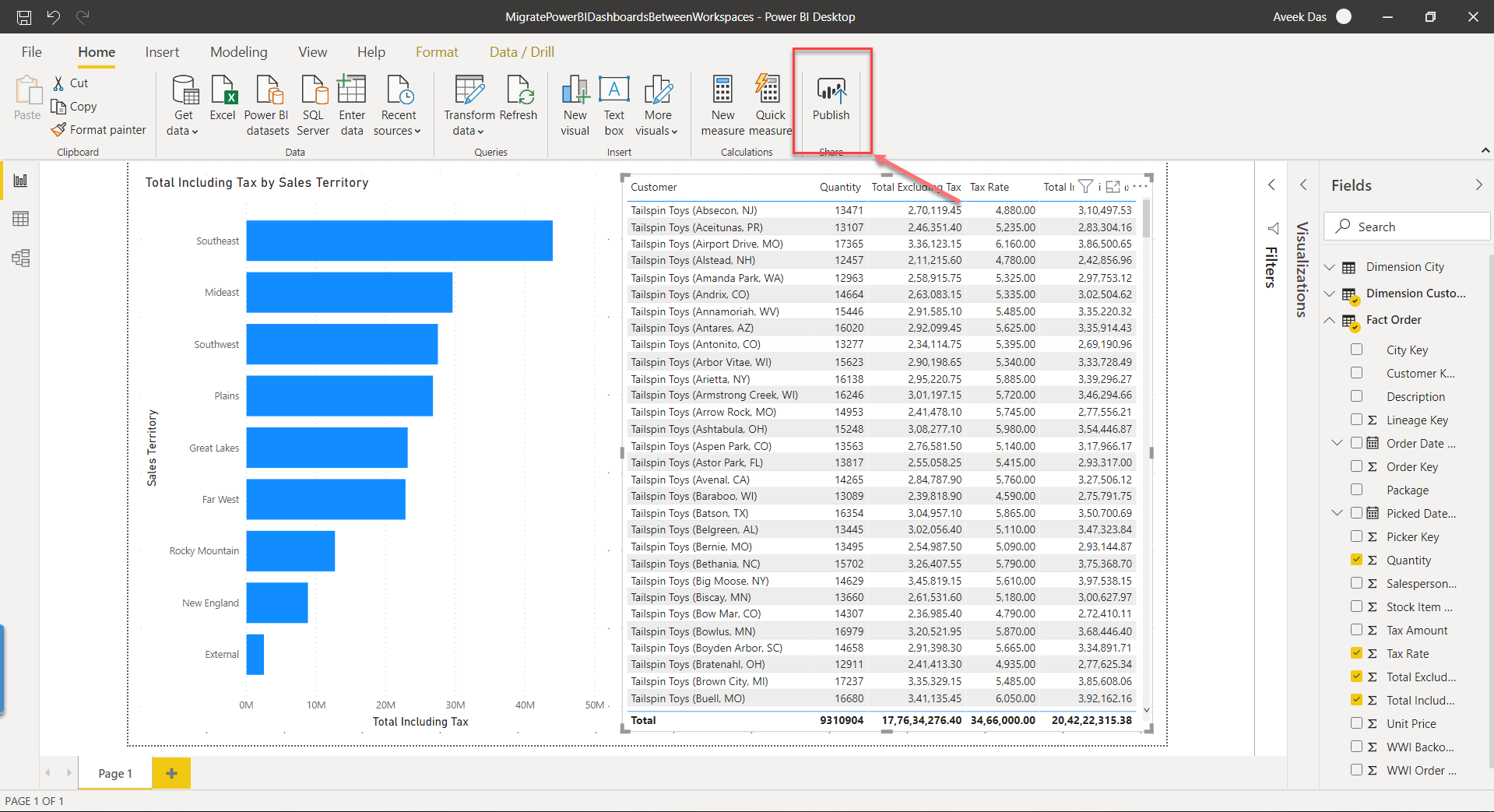This screenshot has width=1494, height=812.
Task: Click the Search field in Fields pane
Action: click(x=1406, y=226)
